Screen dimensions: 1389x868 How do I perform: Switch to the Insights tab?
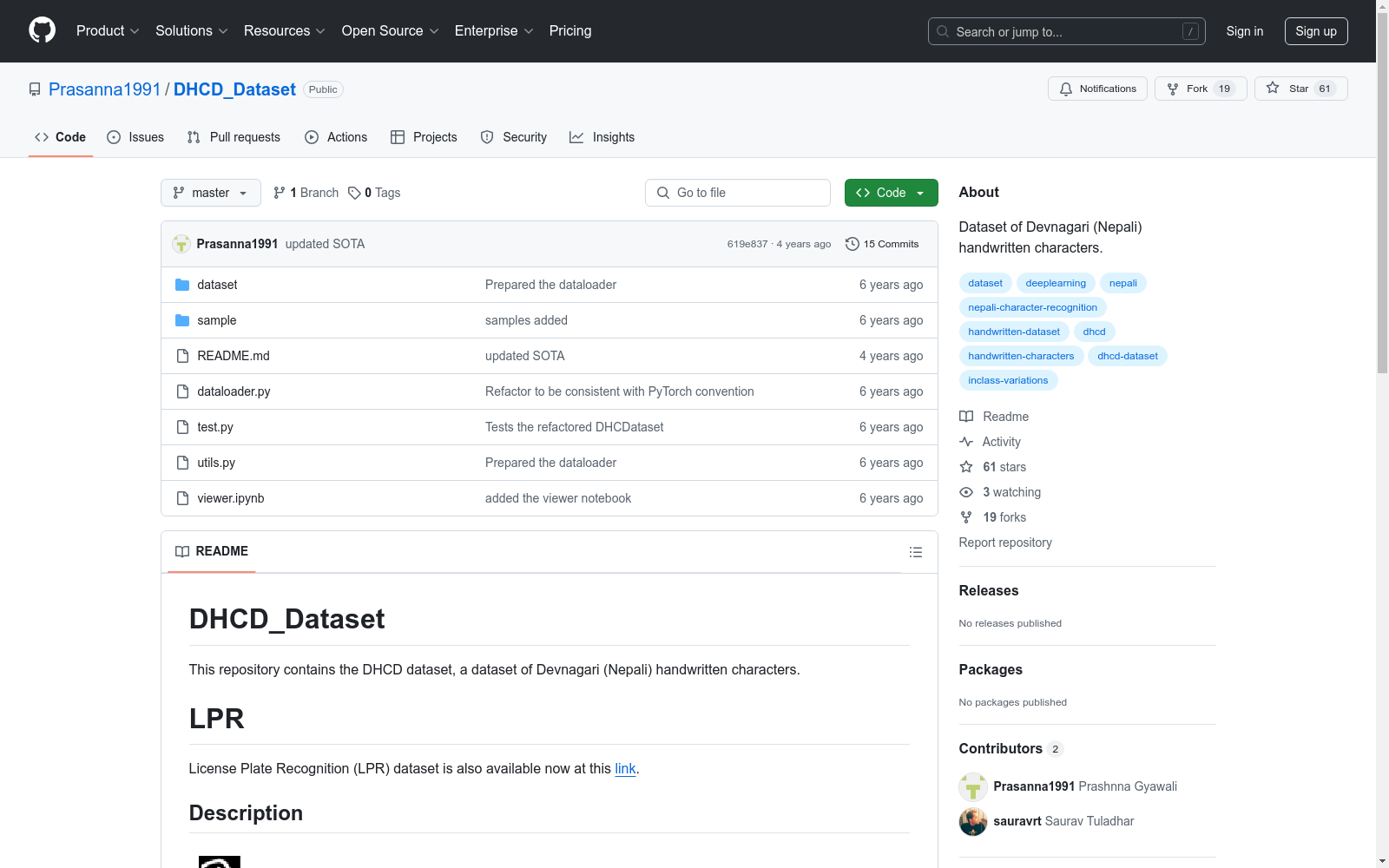click(602, 137)
